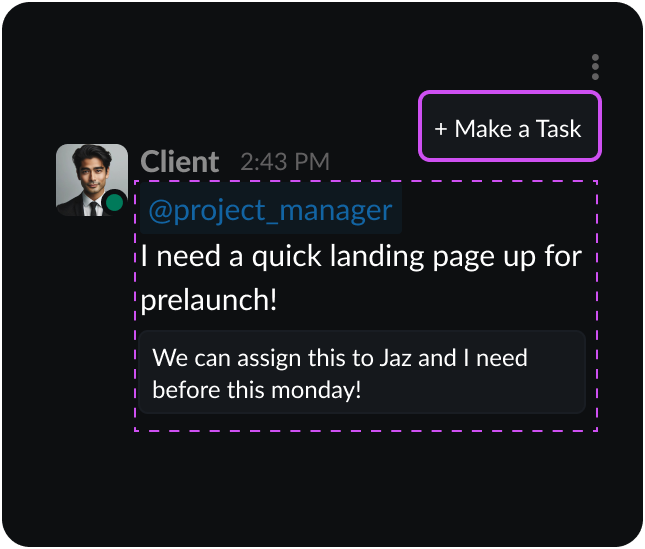
Task: Click the Client sender name
Action: (180, 162)
